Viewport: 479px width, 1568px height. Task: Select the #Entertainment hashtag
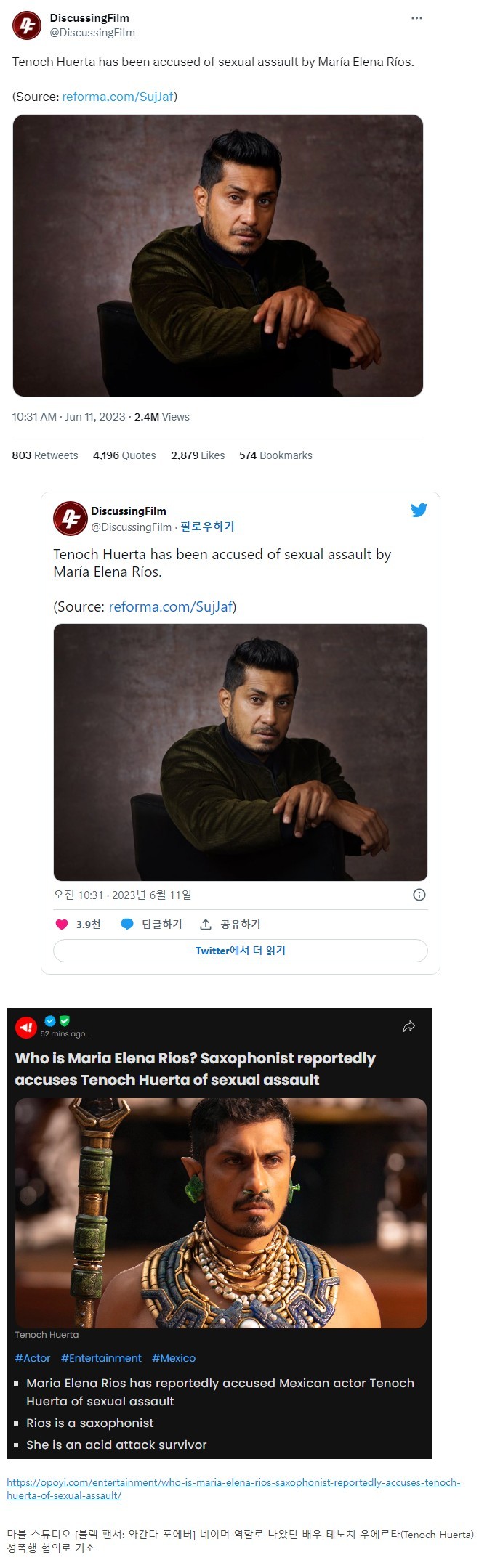point(101,1358)
